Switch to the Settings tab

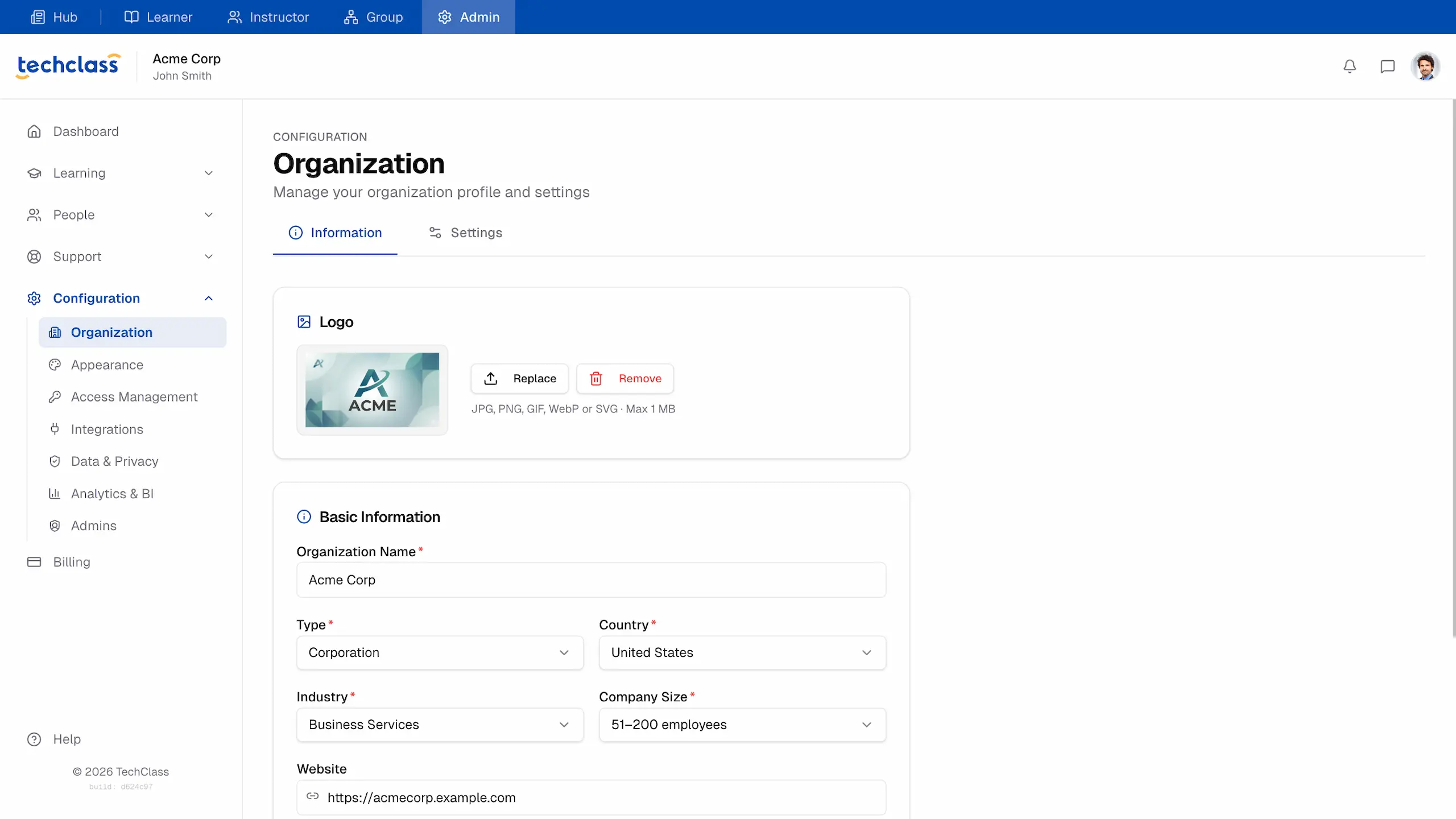tap(465, 233)
